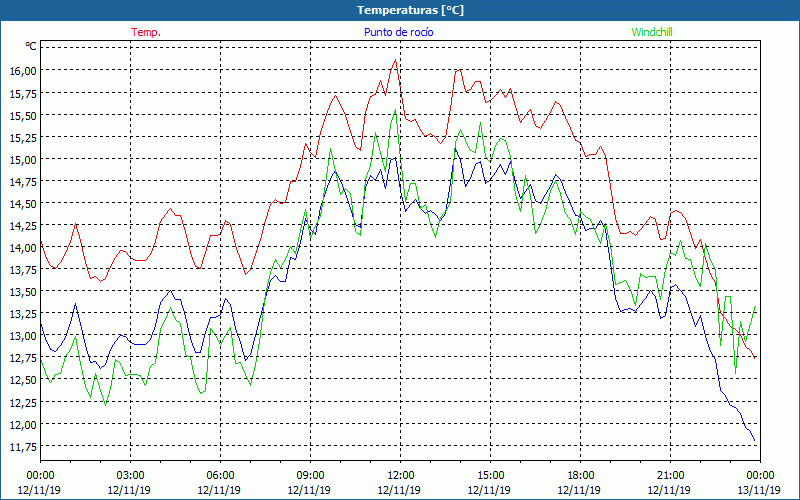
Task: Click the 12/11/19 date under 06:00
Action: click(219, 490)
